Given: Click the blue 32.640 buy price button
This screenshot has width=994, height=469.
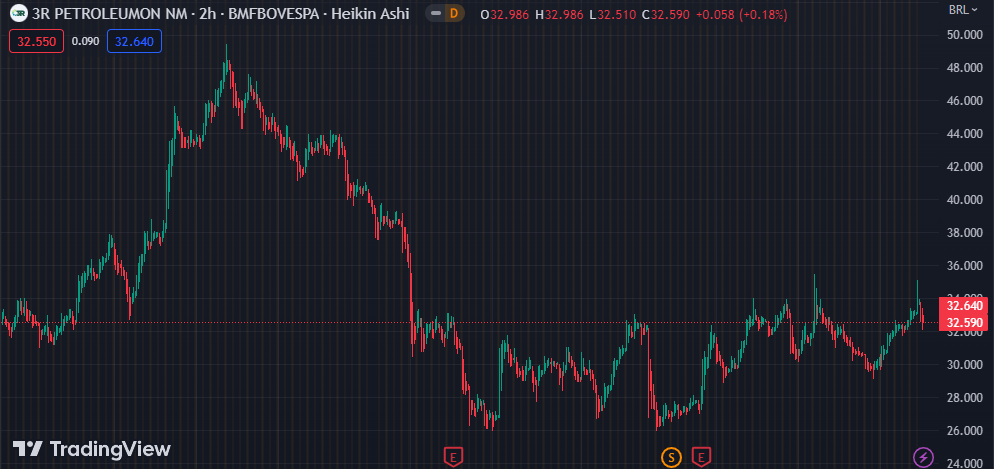Looking at the screenshot, I should click(x=134, y=42).
